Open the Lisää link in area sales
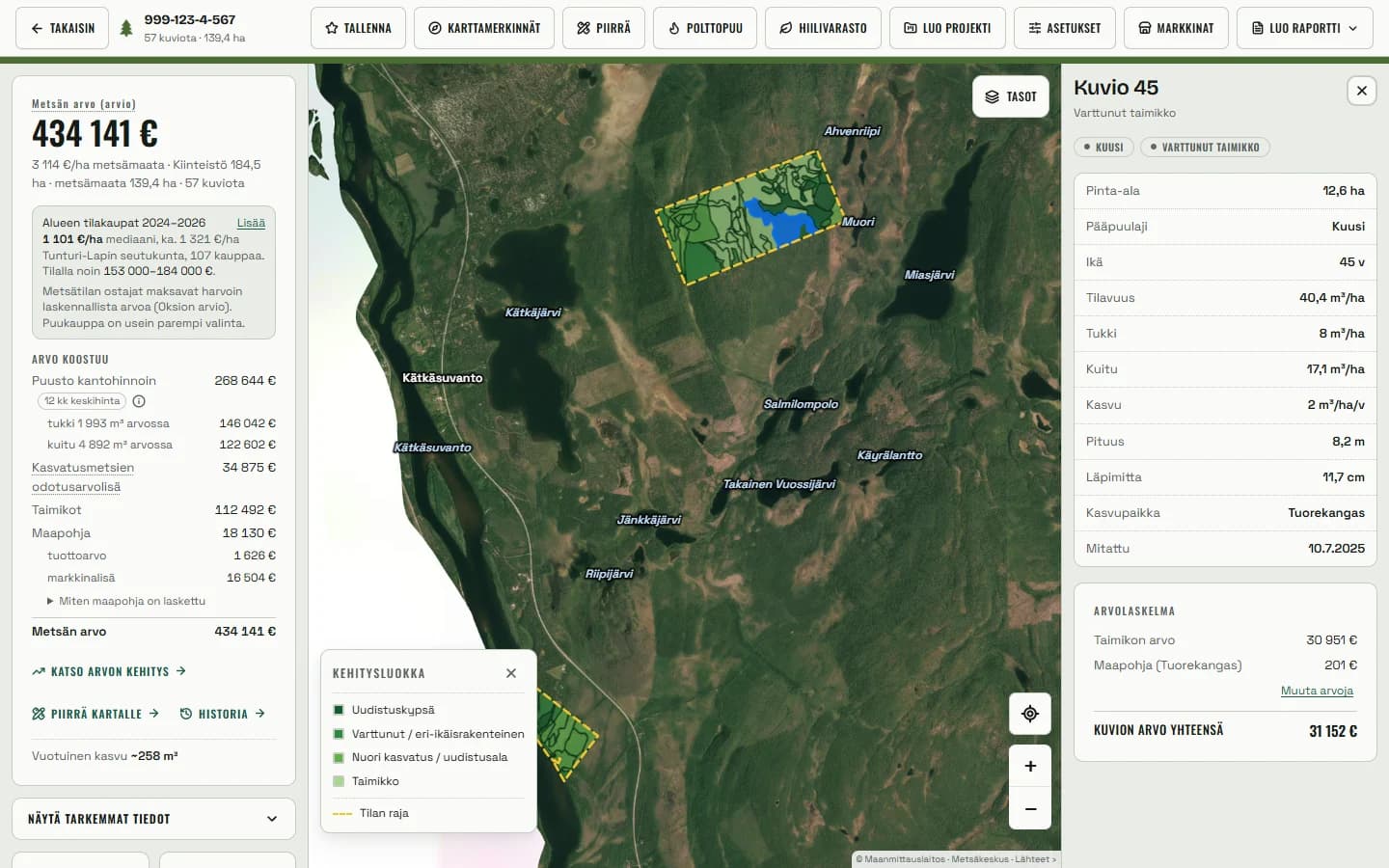Image resolution: width=1389 pixels, height=868 pixels. 251,223
